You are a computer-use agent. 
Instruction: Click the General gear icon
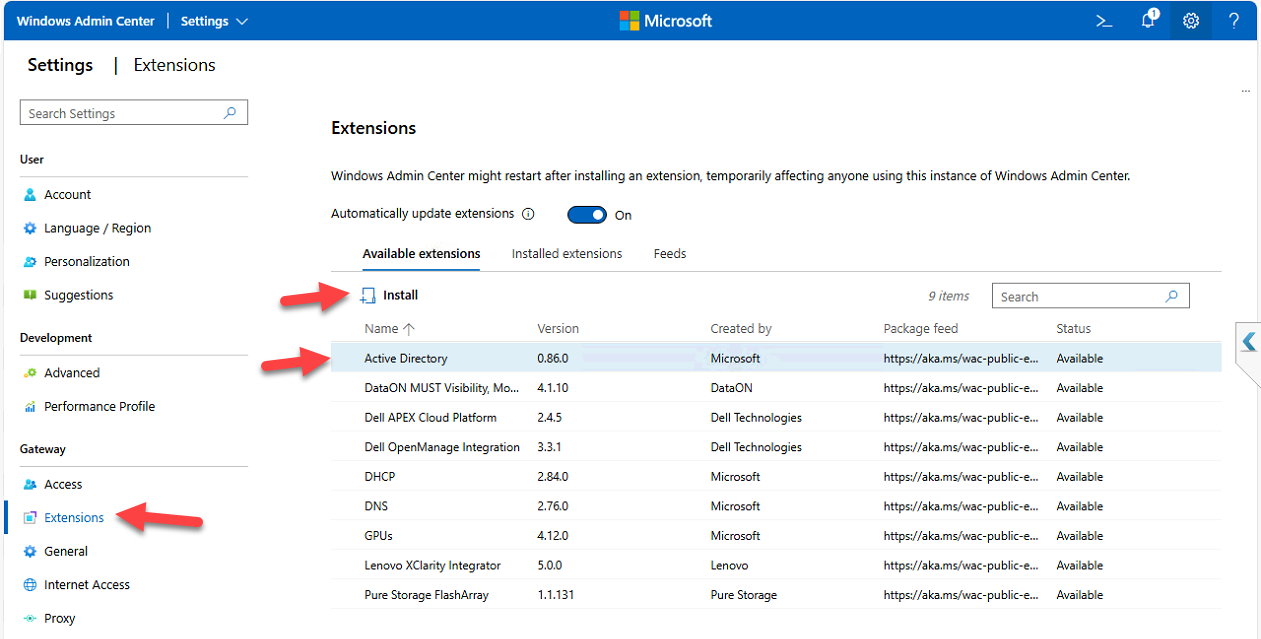(30, 552)
